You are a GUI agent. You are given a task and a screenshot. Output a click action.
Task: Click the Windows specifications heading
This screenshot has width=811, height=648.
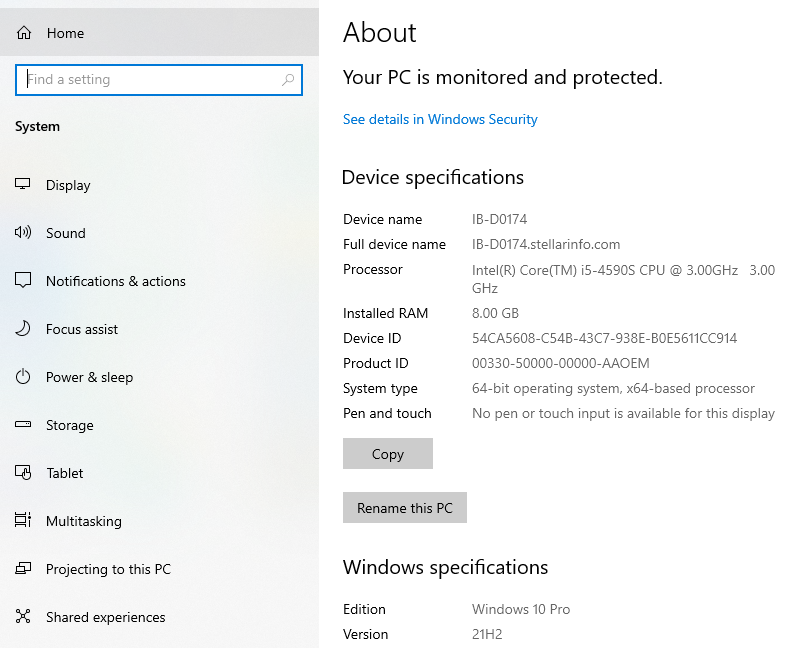click(445, 567)
